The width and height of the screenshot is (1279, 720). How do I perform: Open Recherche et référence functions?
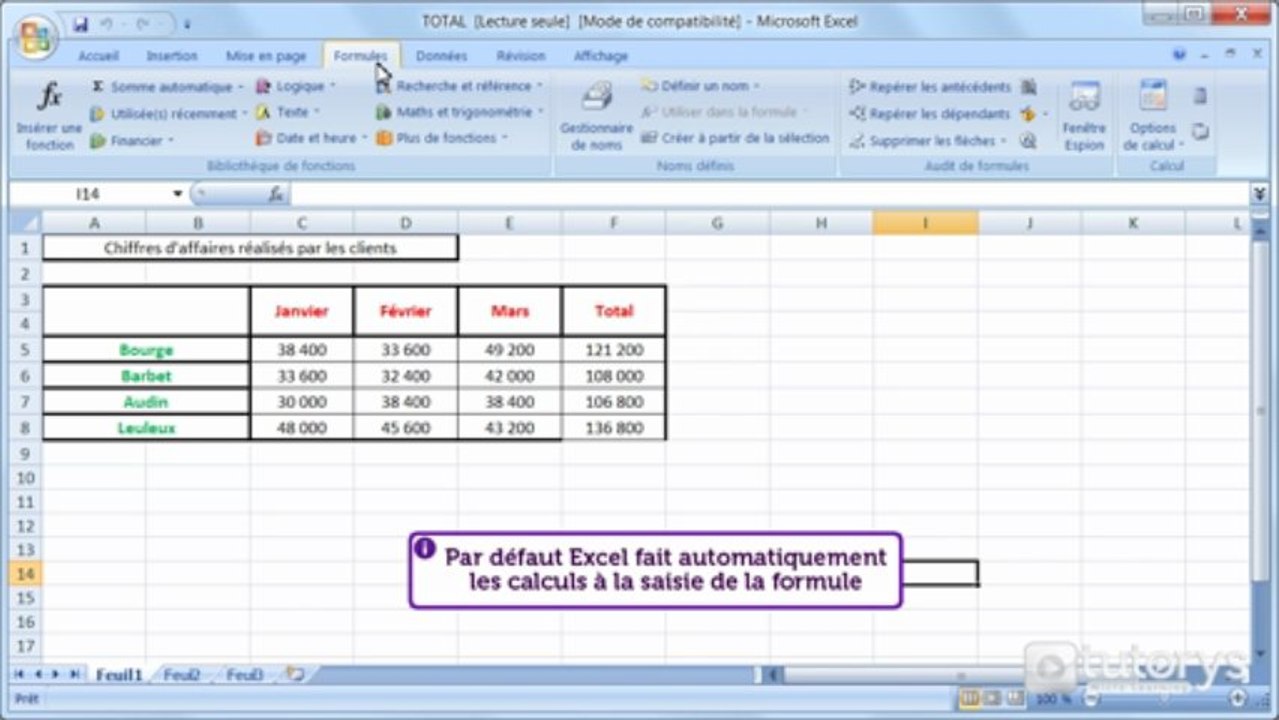[459, 86]
